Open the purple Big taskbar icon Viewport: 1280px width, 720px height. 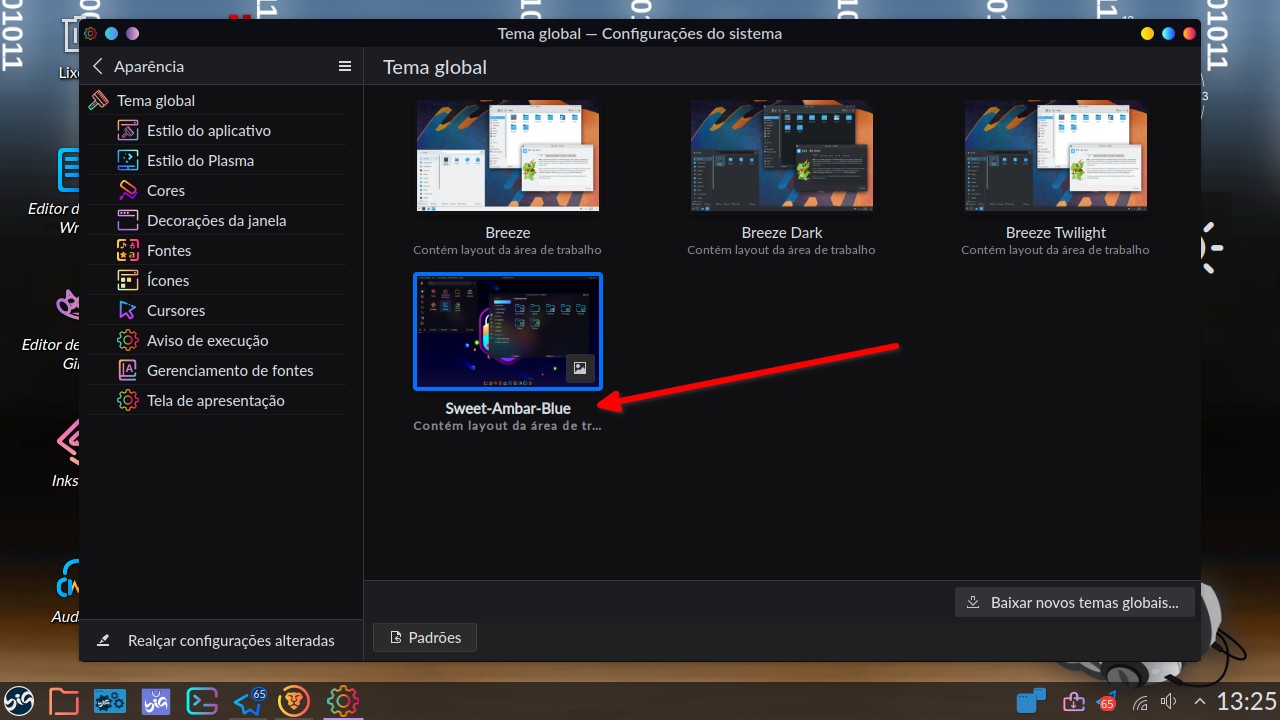[x=156, y=702]
